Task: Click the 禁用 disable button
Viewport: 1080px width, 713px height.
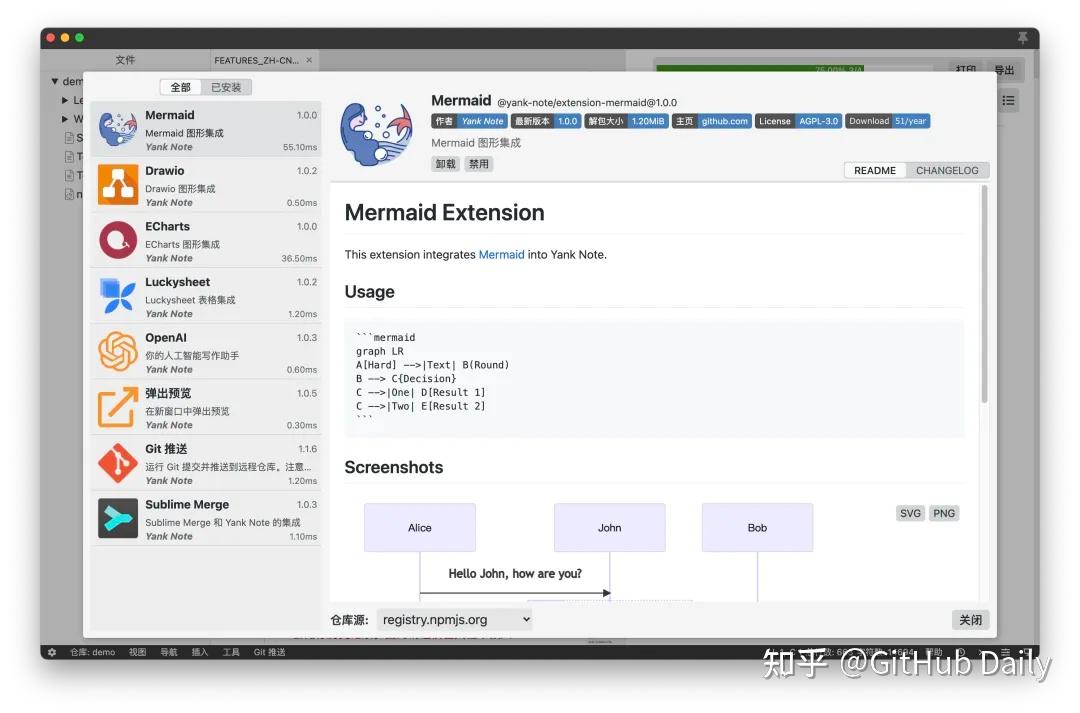Action: coord(479,164)
